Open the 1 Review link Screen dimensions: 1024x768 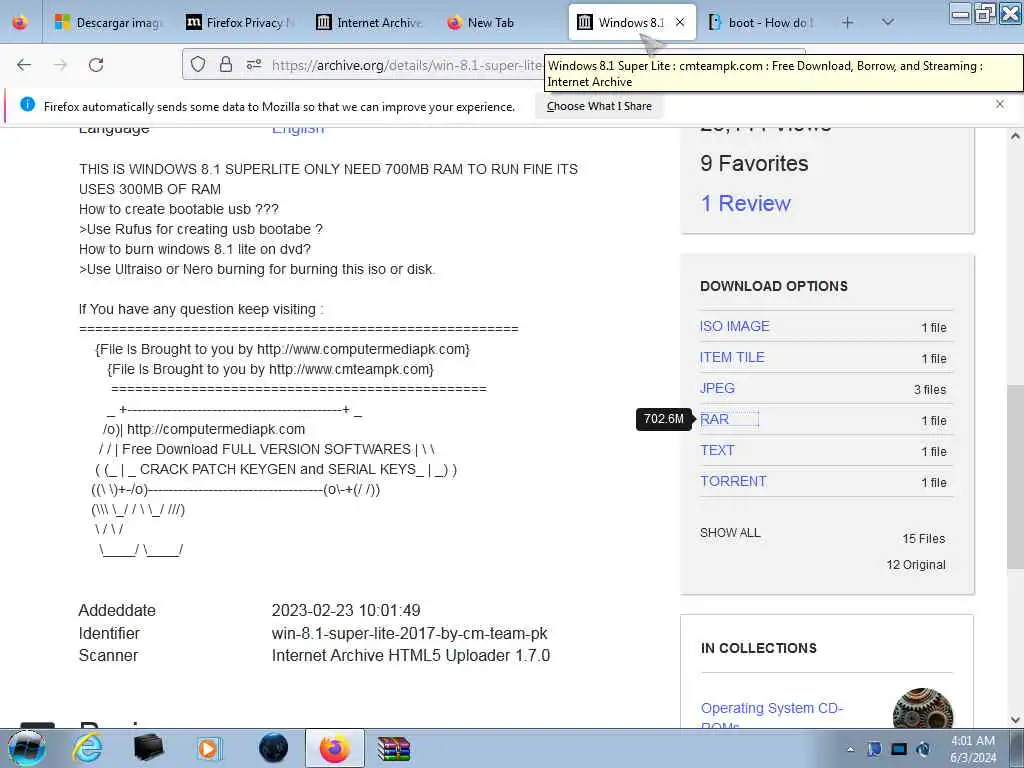coord(745,203)
